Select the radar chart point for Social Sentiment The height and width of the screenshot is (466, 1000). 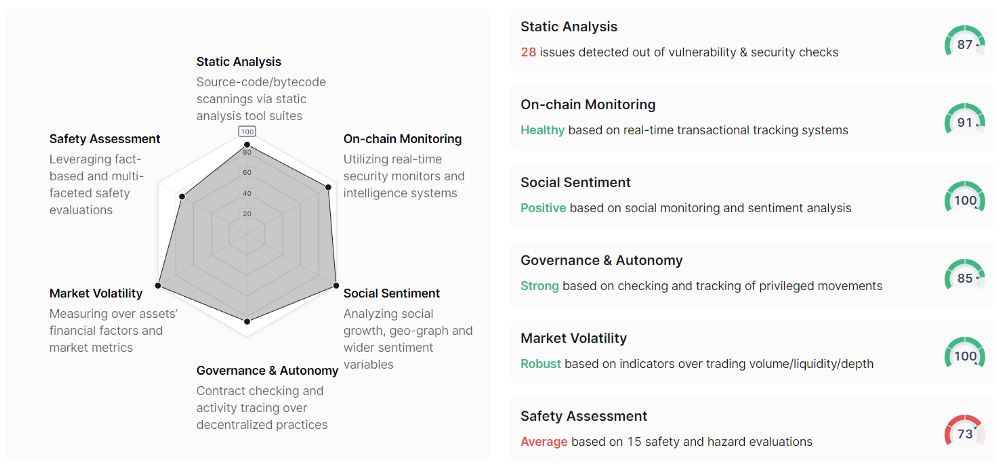tap(336, 287)
